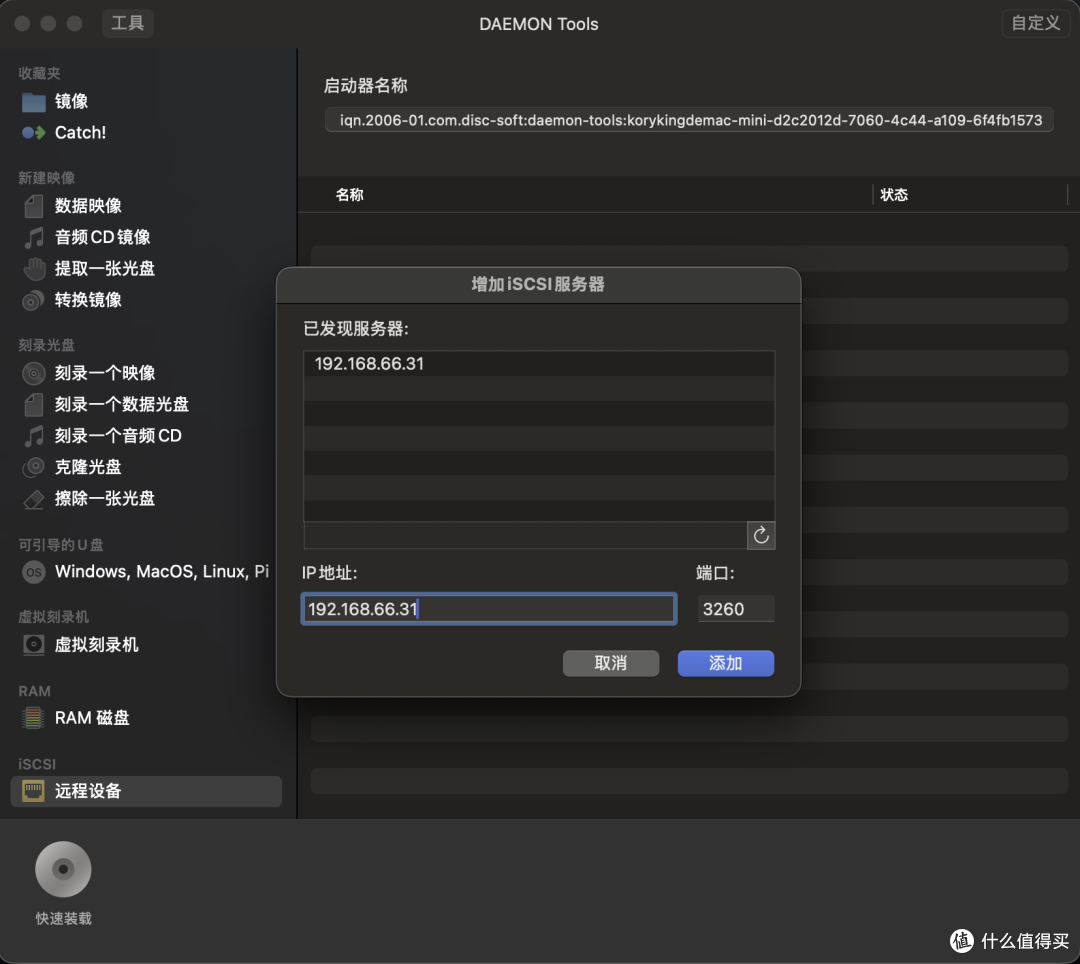Open 数据映像 label in sidebar
Image resolution: width=1080 pixels, height=964 pixels.
88,206
